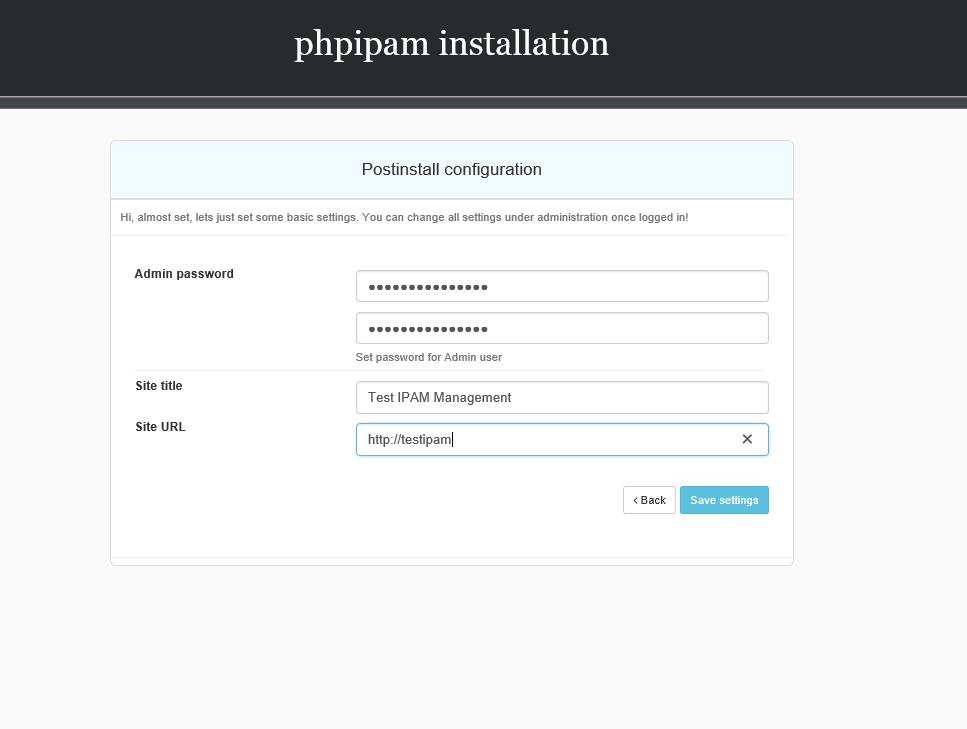
Task: Click the "Set password for Admin user" hint
Action: [x=429, y=358]
